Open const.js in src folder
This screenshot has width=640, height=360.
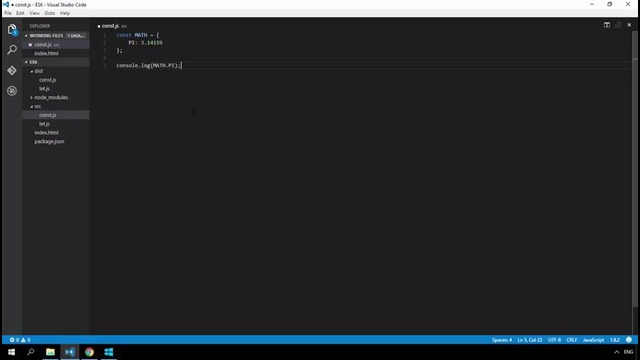coord(56,115)
